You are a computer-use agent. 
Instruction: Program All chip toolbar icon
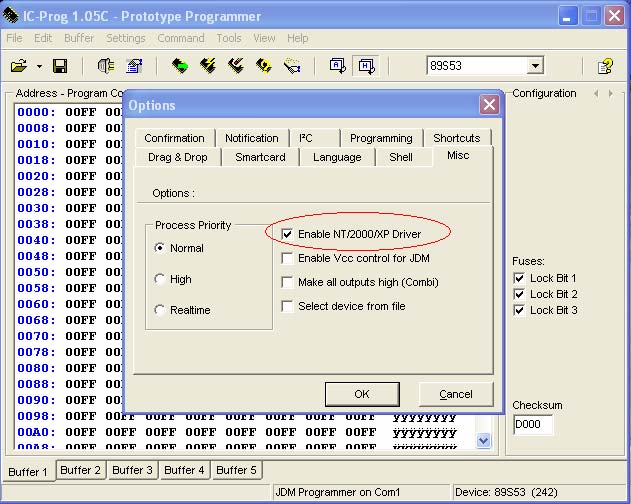click(x=208, y=66)
